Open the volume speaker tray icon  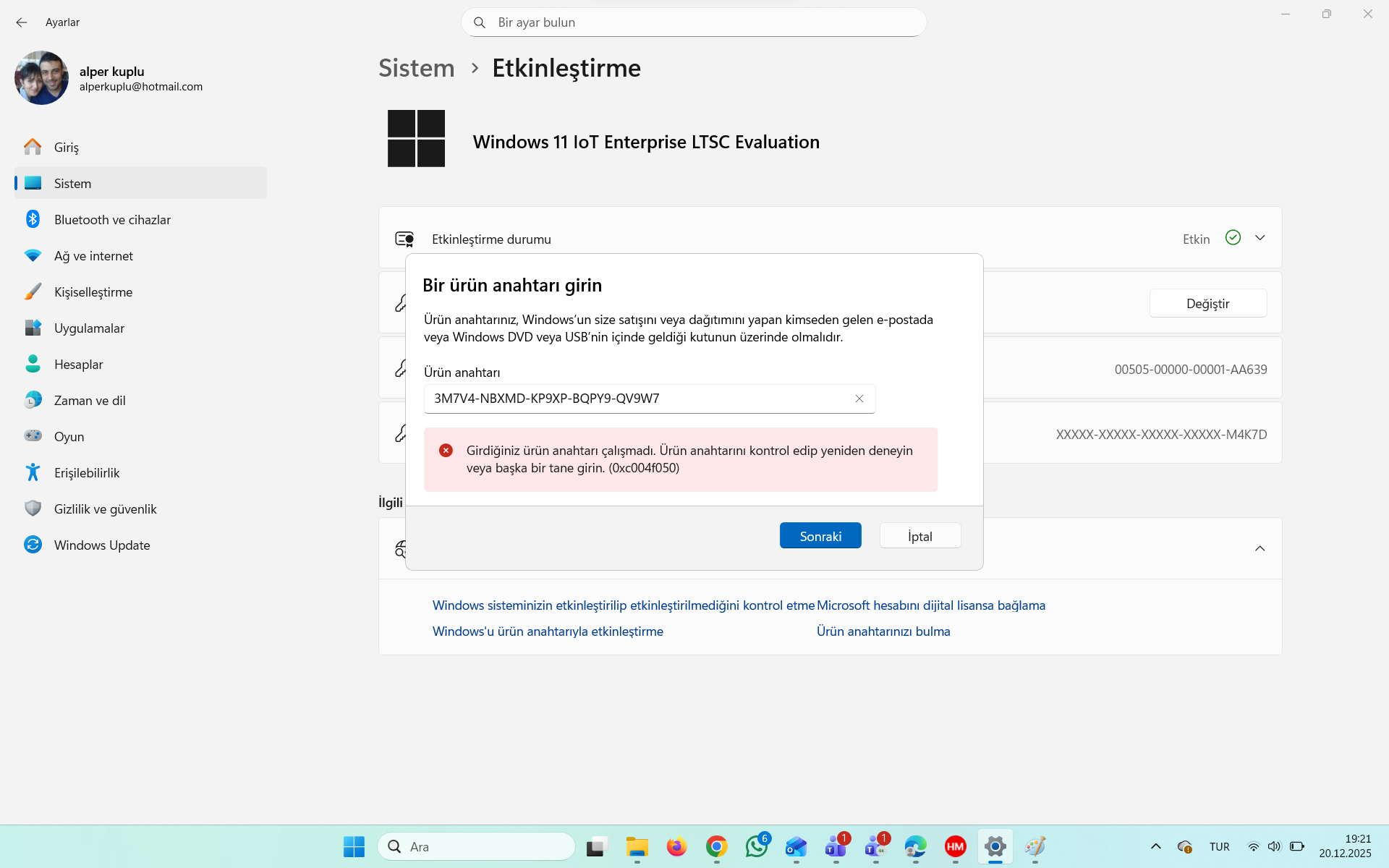1275,846
